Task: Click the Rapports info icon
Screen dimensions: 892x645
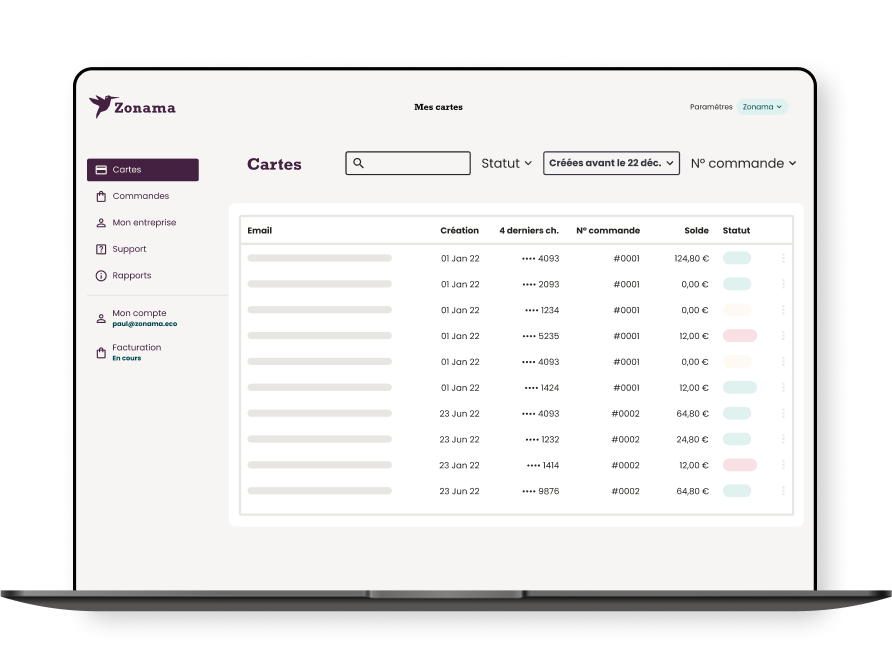Action: tap(100, 275)
